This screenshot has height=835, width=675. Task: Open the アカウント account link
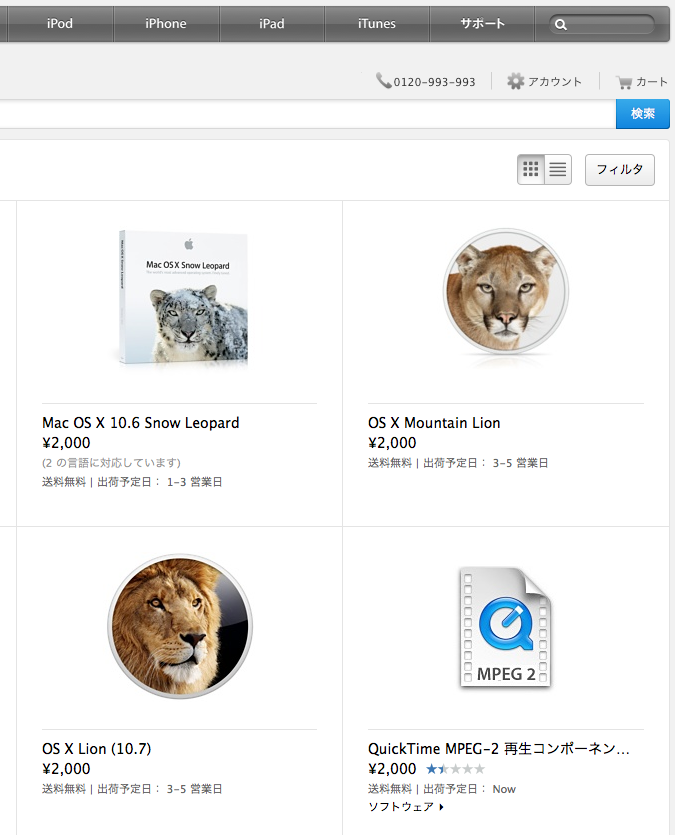[x=555, y=81]
